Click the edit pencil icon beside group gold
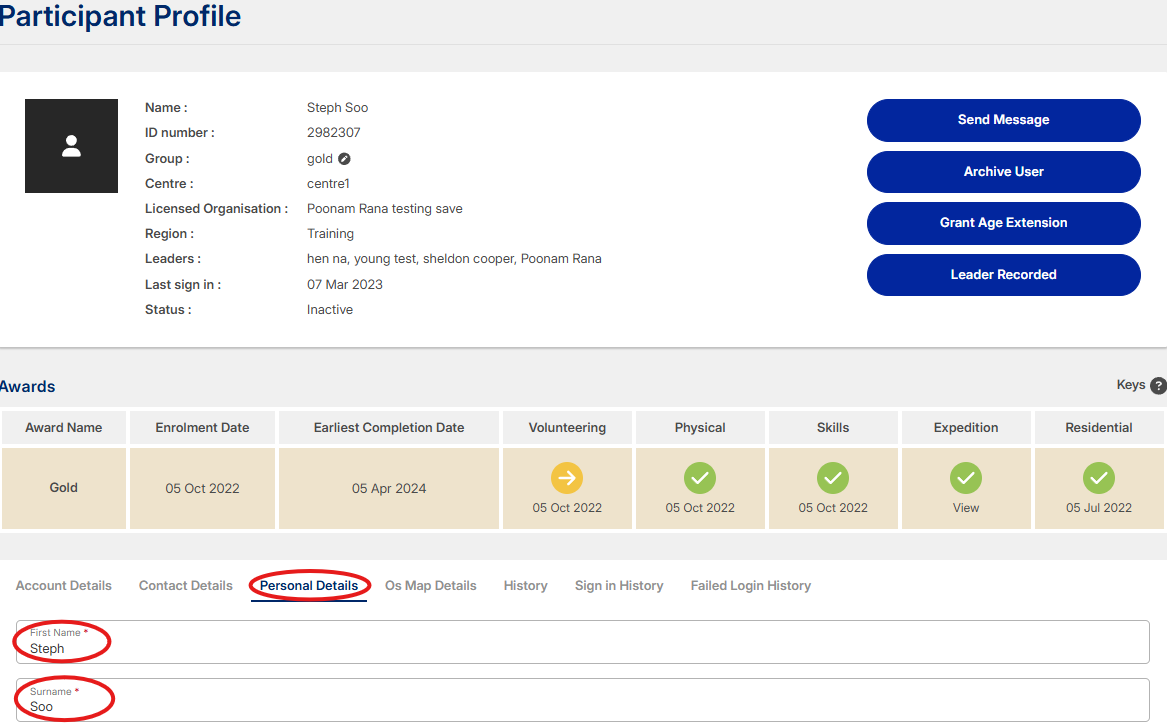The image size is (1167, 728). [344, 159]
